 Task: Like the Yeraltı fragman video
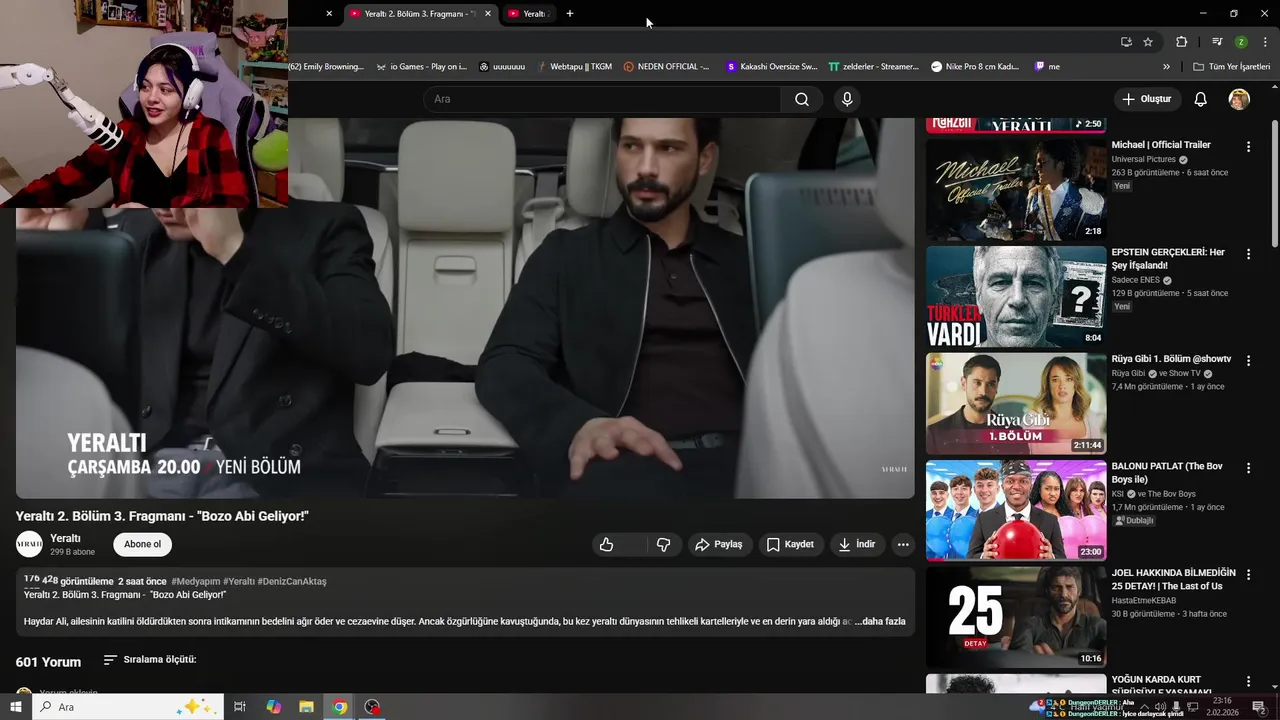tap(606, 544)
